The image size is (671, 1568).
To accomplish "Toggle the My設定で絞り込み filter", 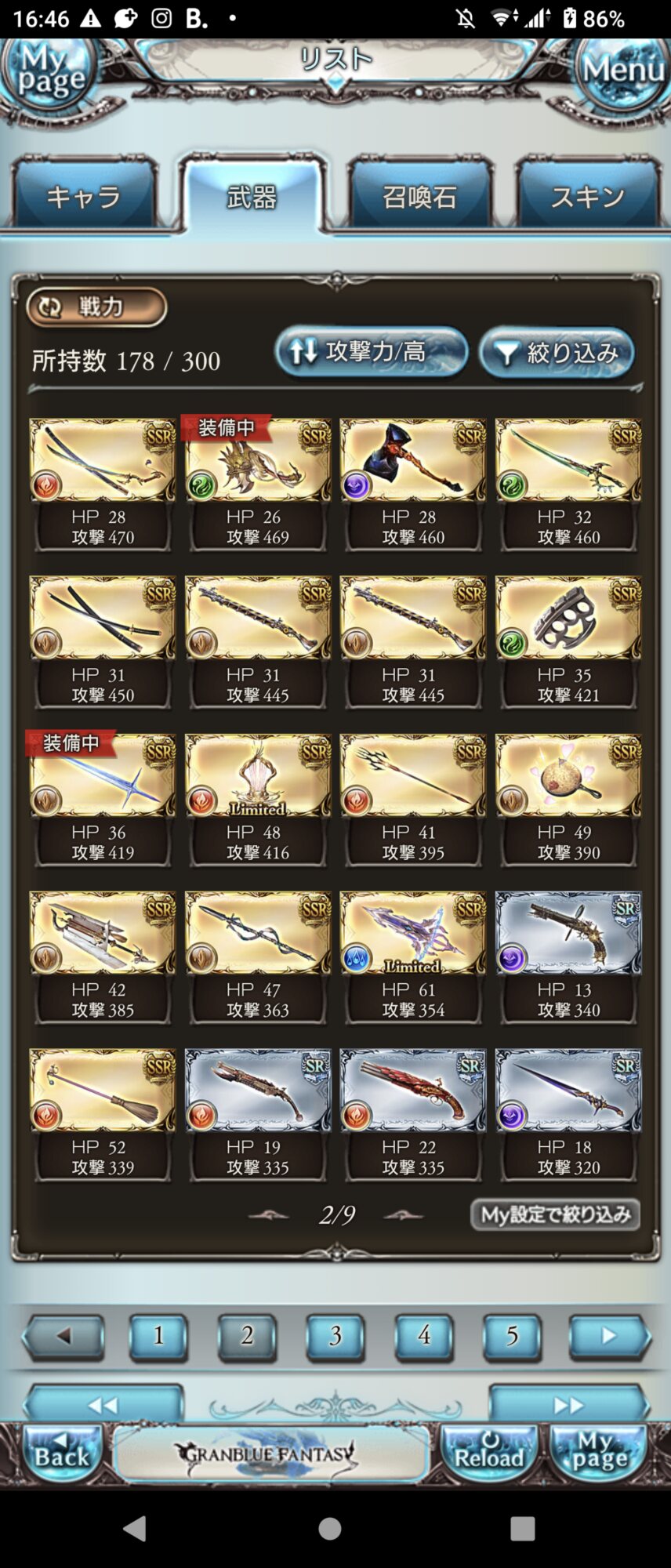I will coord(555,1214).
